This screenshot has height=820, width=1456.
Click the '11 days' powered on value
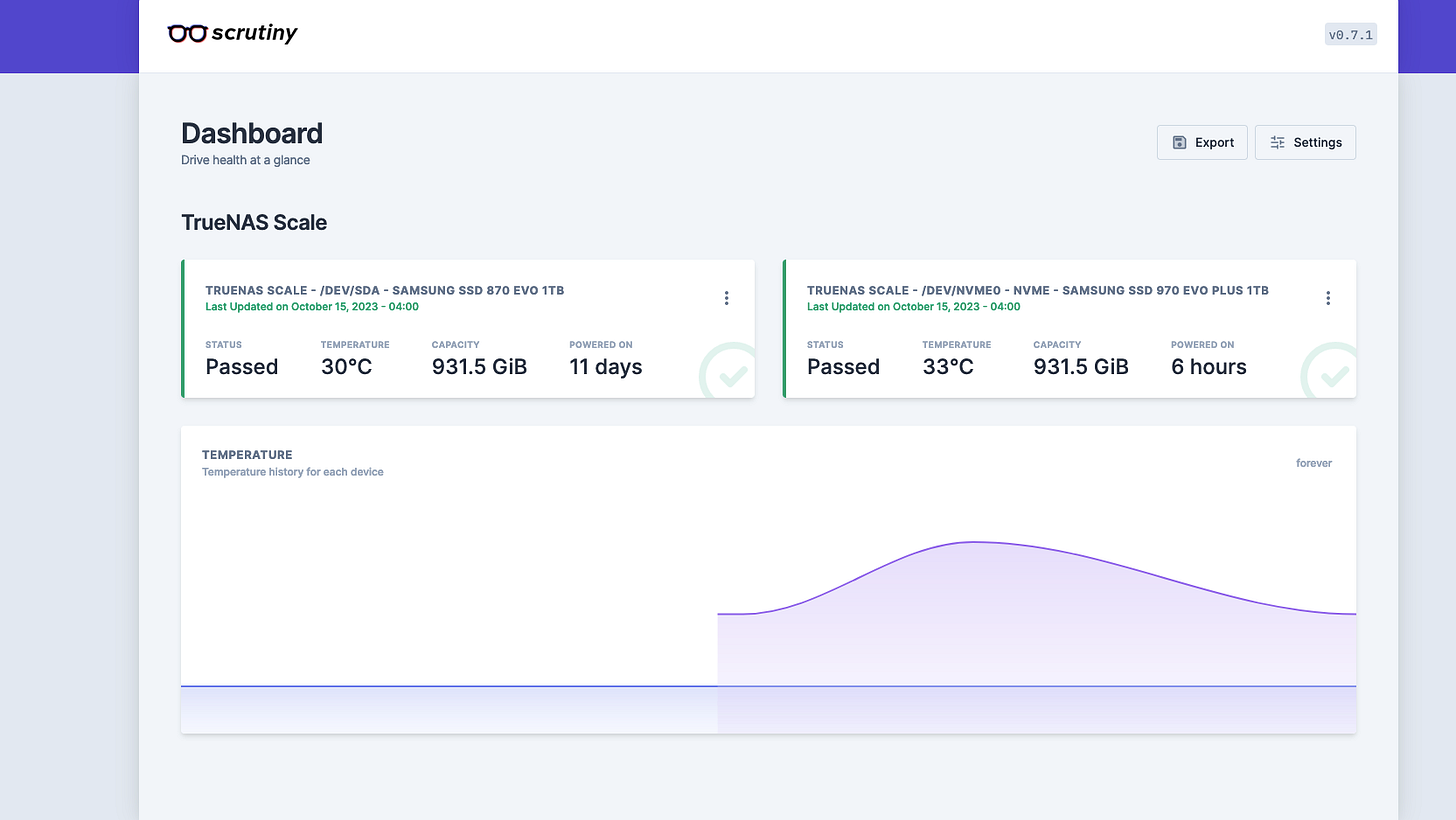tap(606, 367)
